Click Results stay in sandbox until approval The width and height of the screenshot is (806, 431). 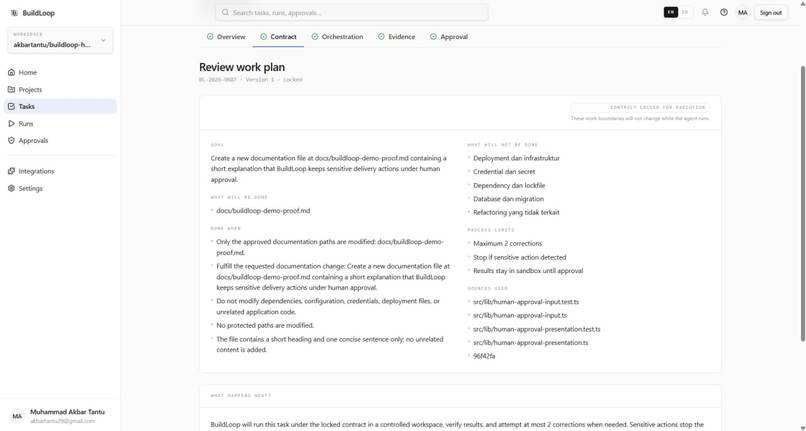click(x=528, y=271)
